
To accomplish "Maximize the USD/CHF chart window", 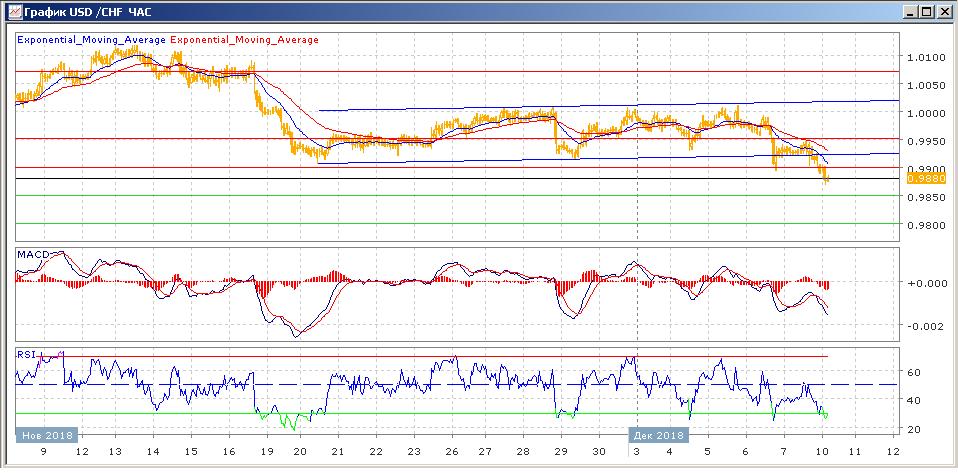I will [927, 11].
